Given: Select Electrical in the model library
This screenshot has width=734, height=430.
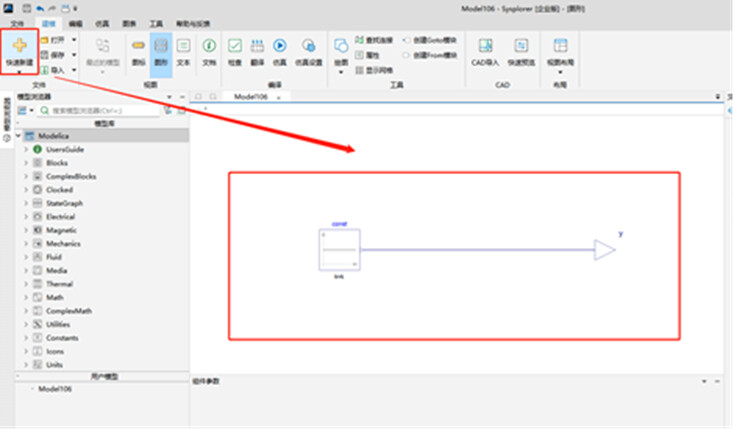Looking at the screenshot, I should click(x=60, y=217).
